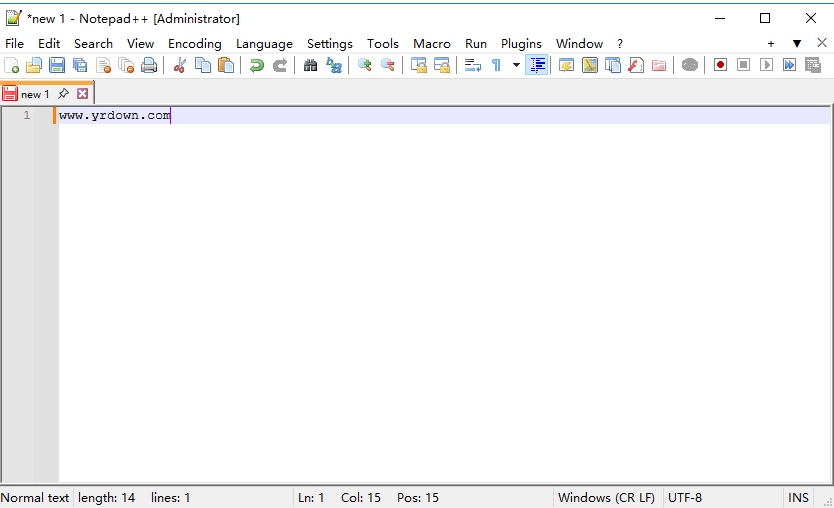The height and width of the screenshot is (508, 834).
Task: Open the Window menu
Action: click(579, 44)
